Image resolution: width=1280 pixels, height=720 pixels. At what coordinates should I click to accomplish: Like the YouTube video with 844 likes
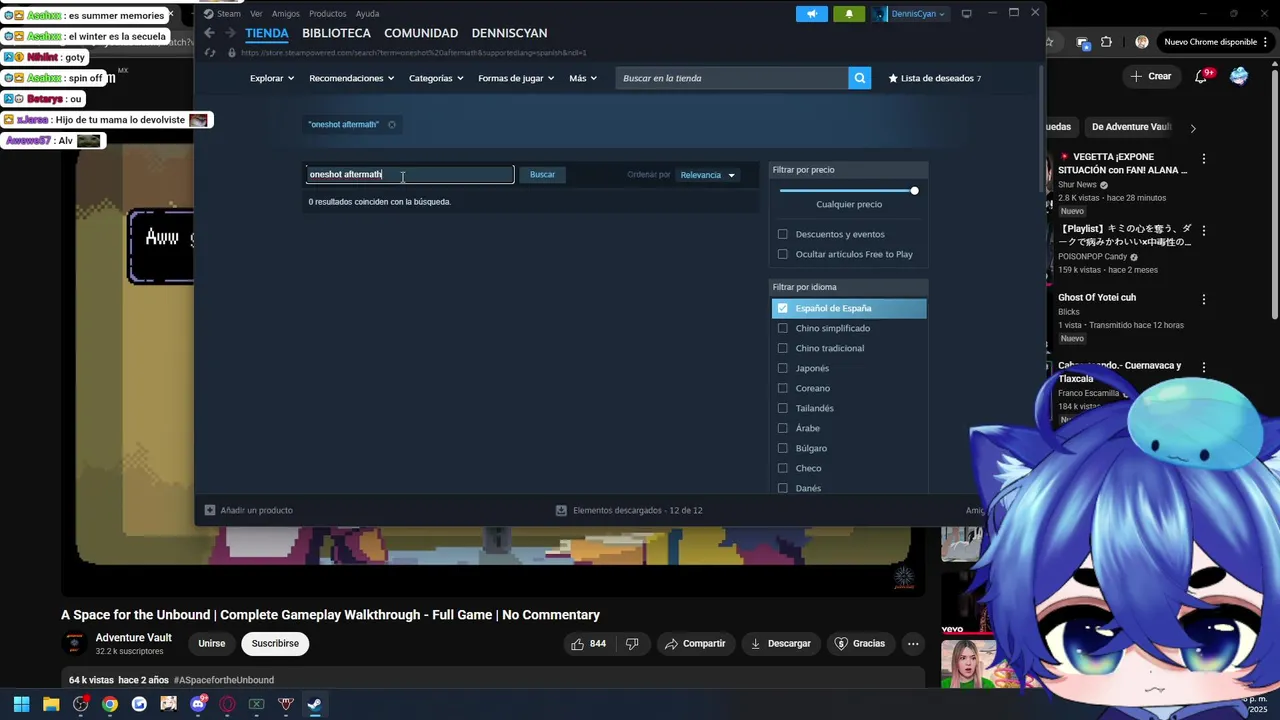point(588,644)
